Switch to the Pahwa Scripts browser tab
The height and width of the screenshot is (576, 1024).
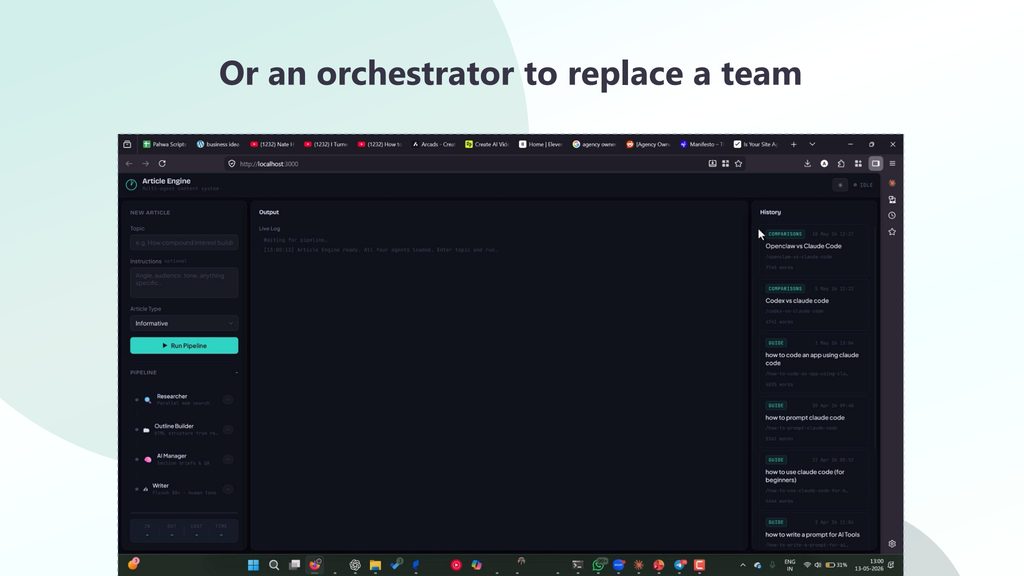click(x=165, y=144)
